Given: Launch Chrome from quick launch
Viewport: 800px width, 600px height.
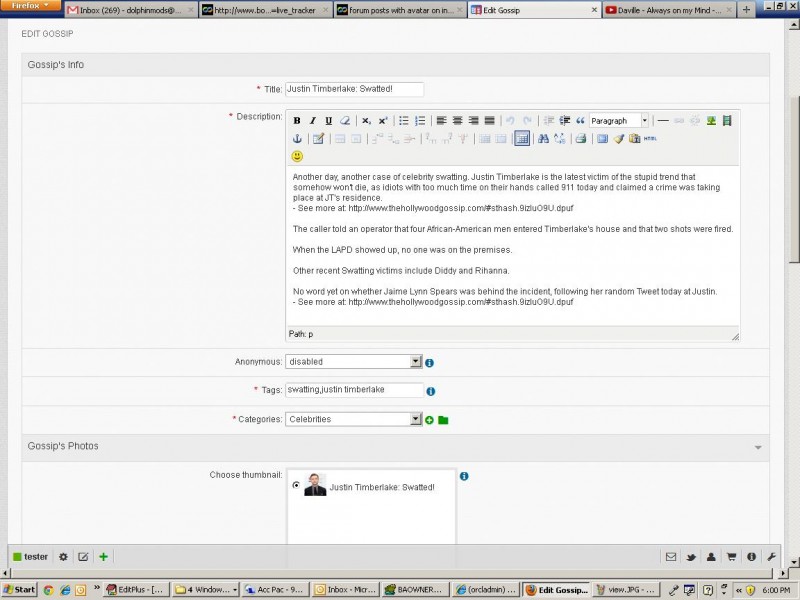Looking at the screenshot, I should tap(48, 590).
